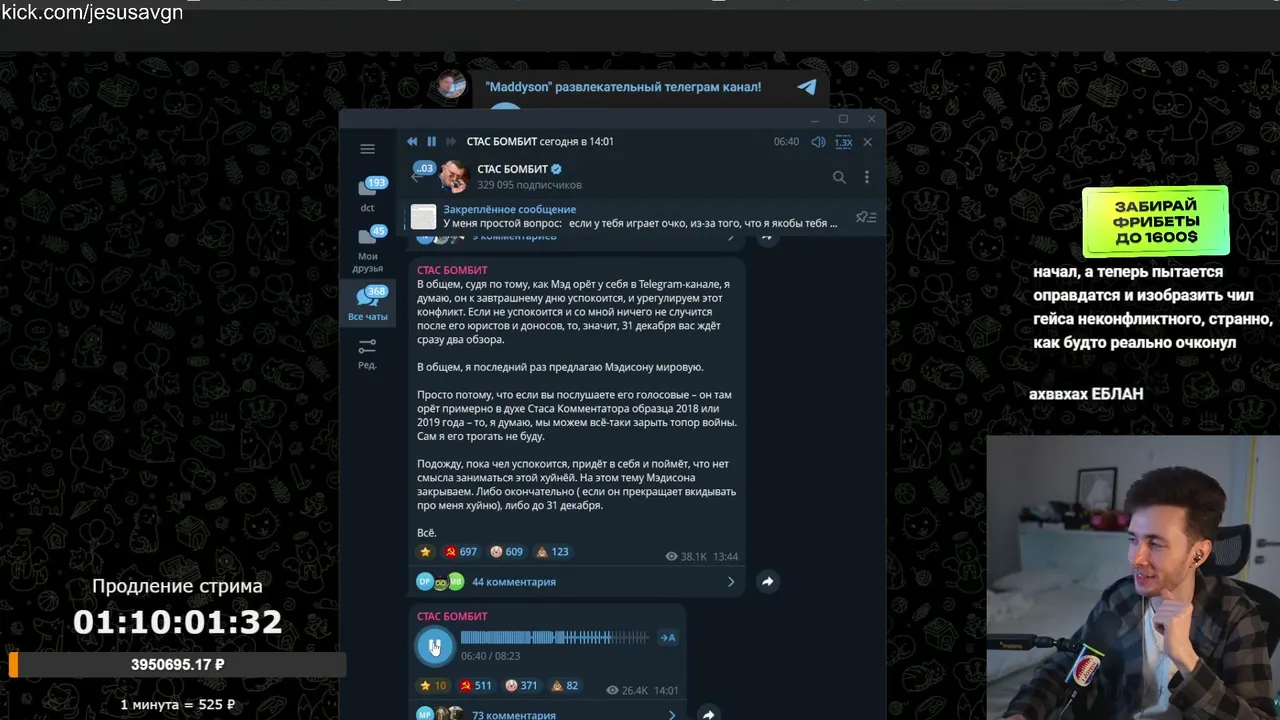Open the Telegram hamburger menu
Screen dimensions: 1280x720
(367, 149)
